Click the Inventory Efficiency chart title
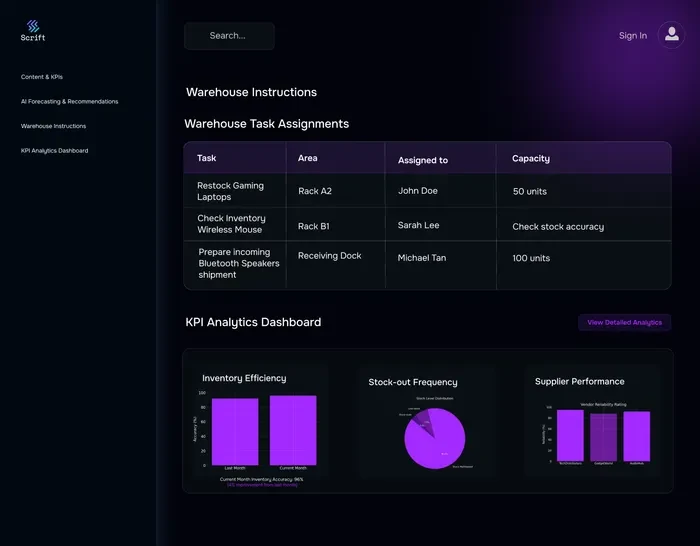Screen dimensions: 700x546 click(244, 378)
